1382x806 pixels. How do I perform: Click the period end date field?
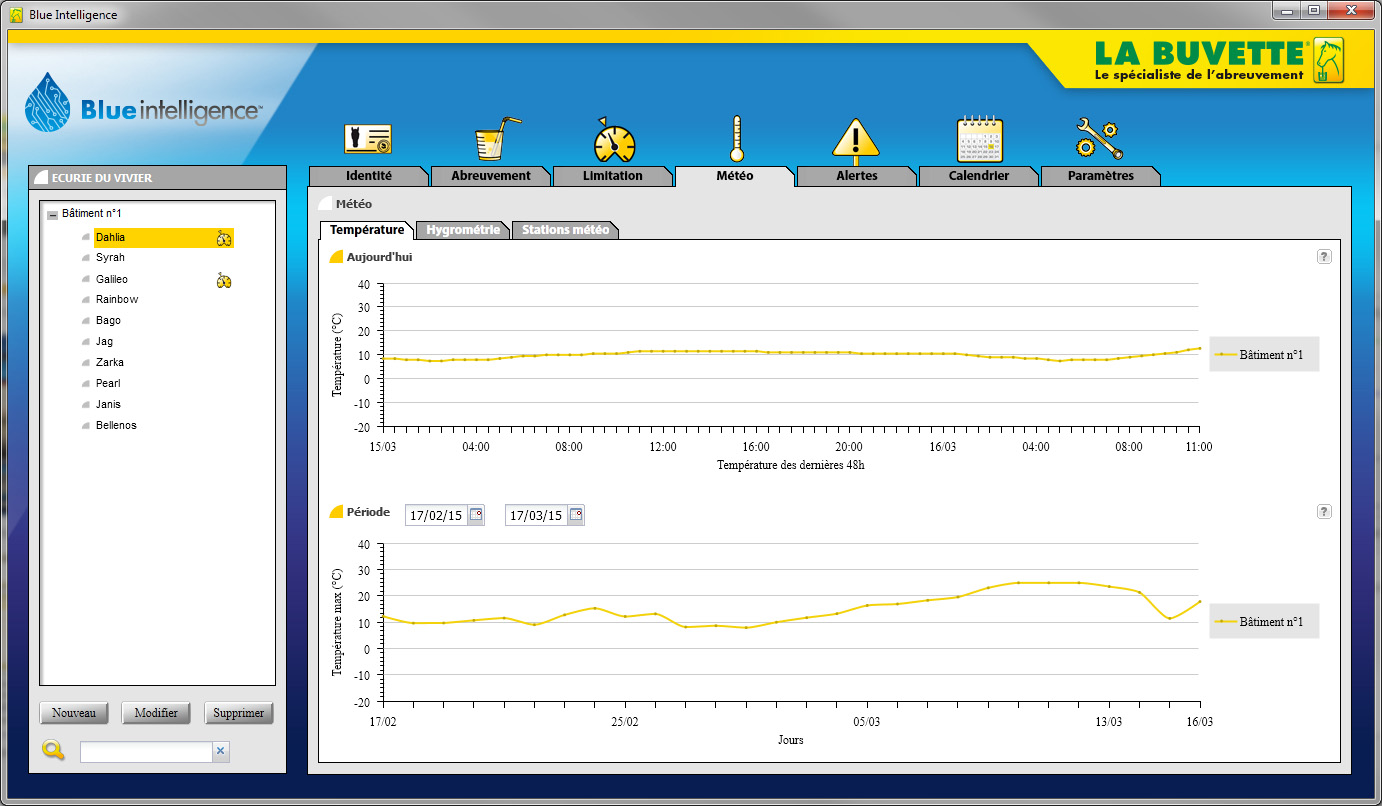click(x=537, y=515)
